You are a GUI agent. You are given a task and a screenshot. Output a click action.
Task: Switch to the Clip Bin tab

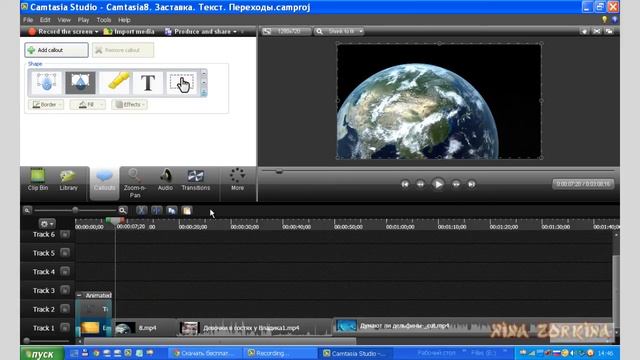coord(38,180)
